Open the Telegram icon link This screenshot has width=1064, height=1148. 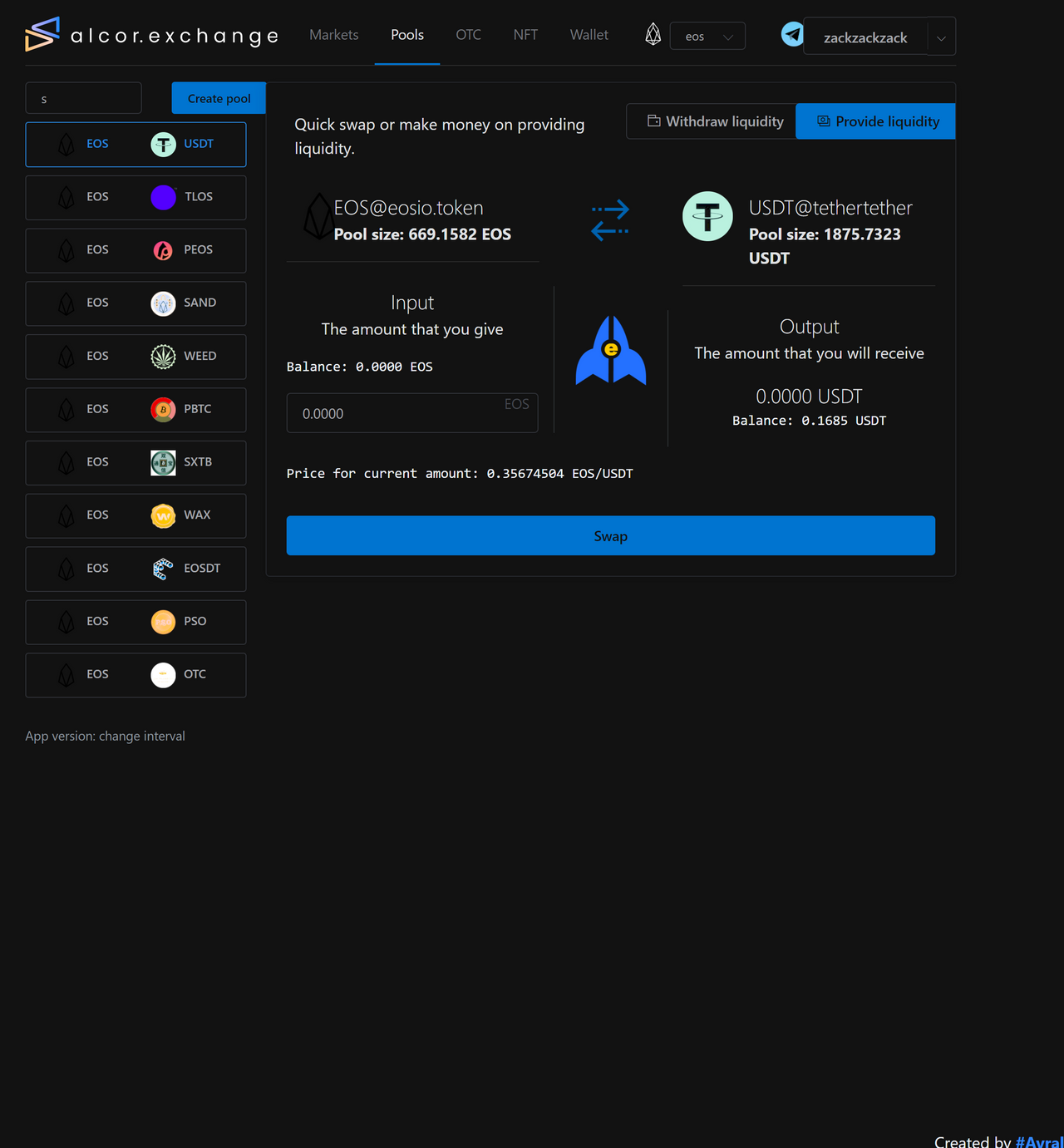point(792,34)
